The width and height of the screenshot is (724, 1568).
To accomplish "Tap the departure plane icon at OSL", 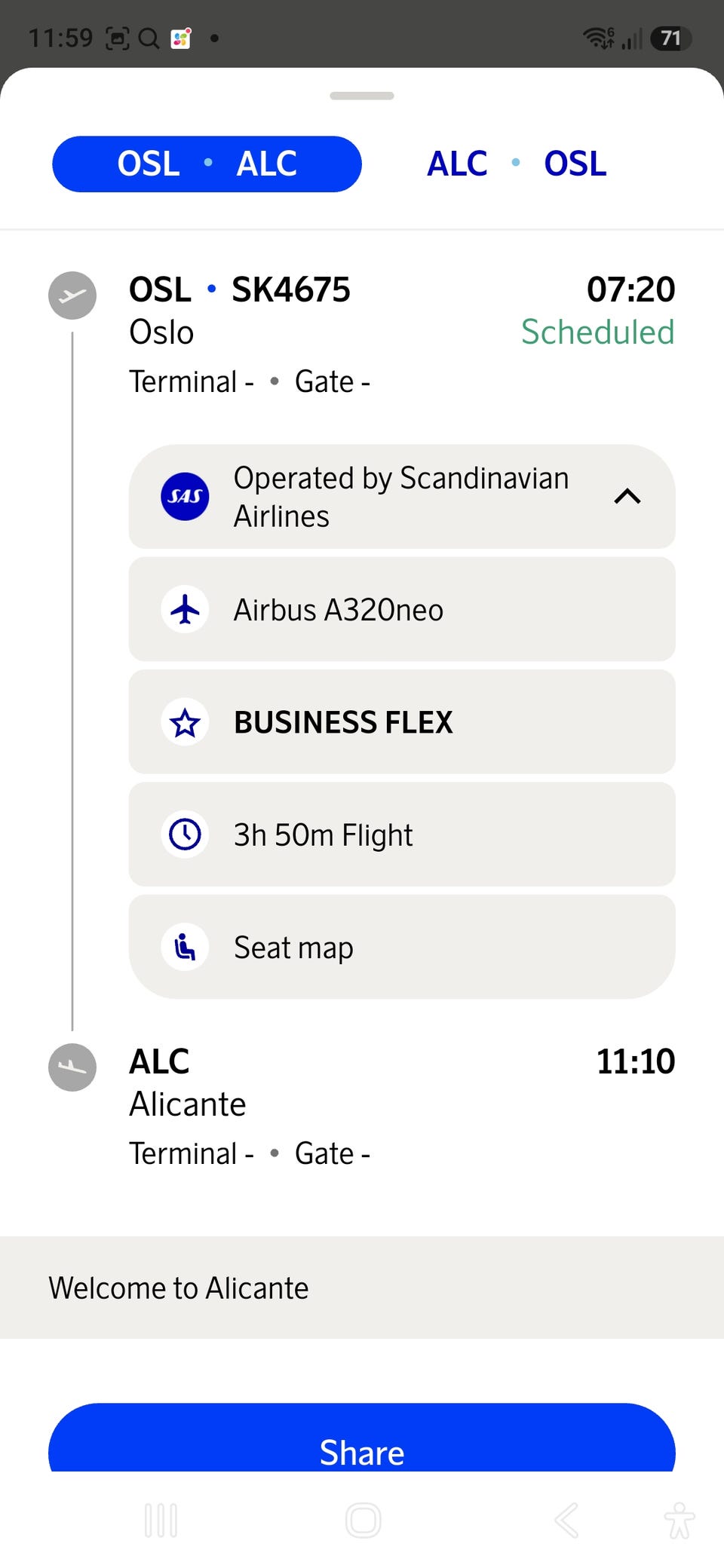I will point(72,296).
